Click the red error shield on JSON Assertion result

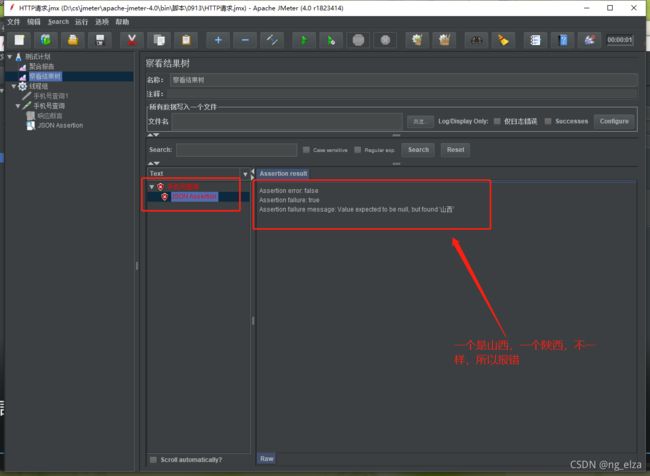[x=165, y=197]
